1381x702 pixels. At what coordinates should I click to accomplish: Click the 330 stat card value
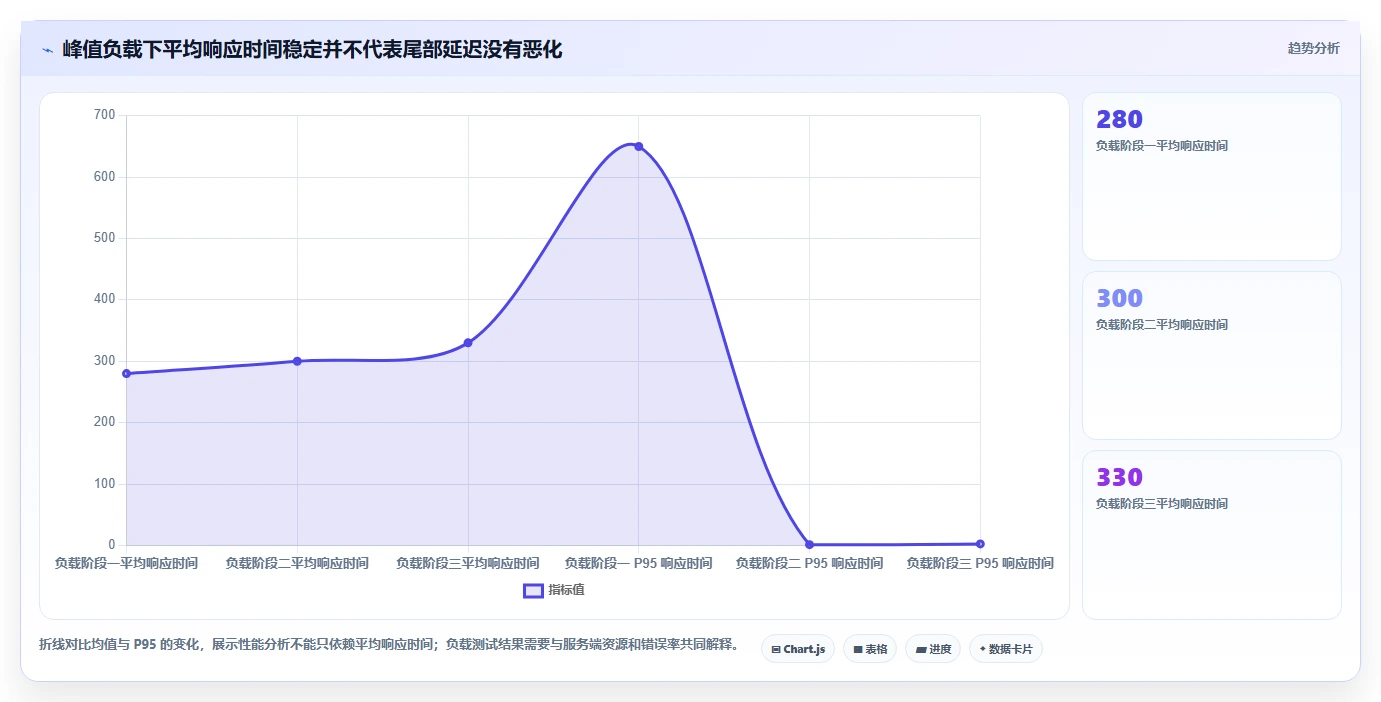[1119, 478]
